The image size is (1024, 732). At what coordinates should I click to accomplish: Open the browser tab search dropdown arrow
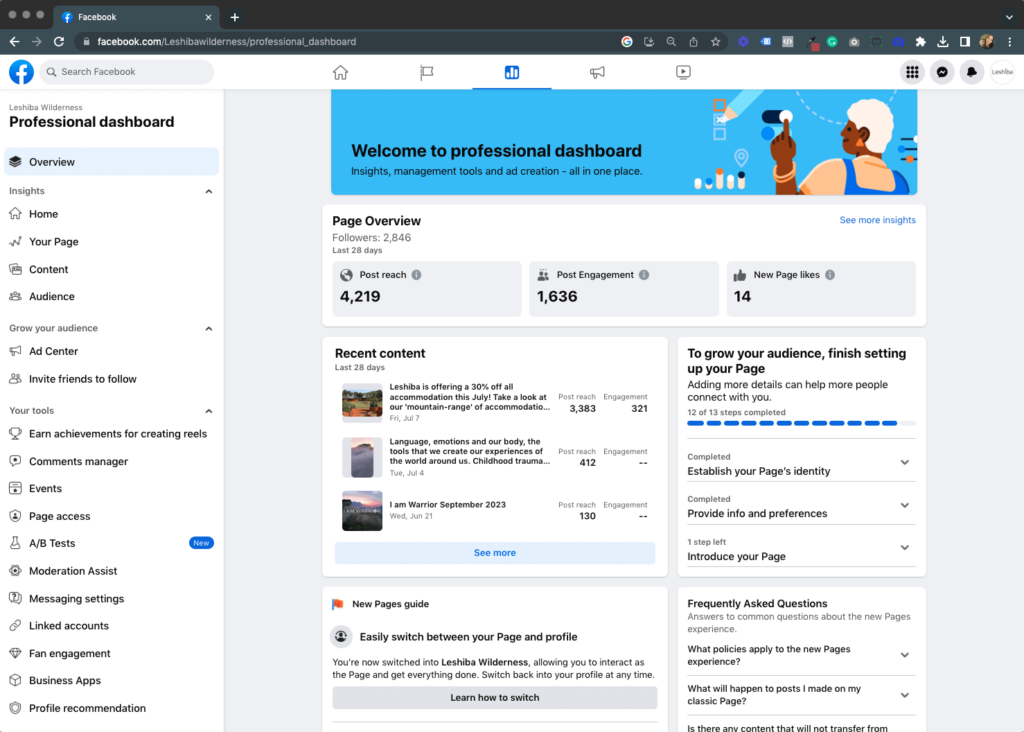tap(1009, 17)
